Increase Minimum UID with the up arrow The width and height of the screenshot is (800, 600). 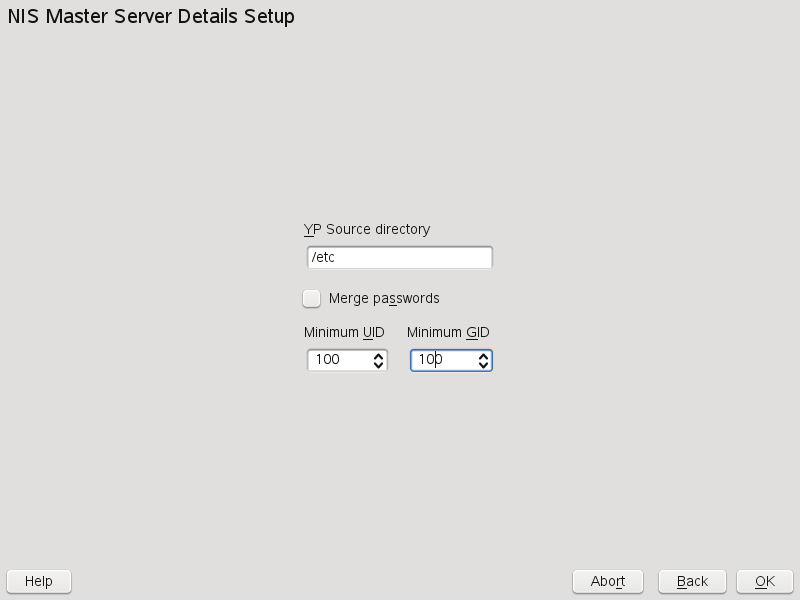pyautogui.click(x=378, y=355)
